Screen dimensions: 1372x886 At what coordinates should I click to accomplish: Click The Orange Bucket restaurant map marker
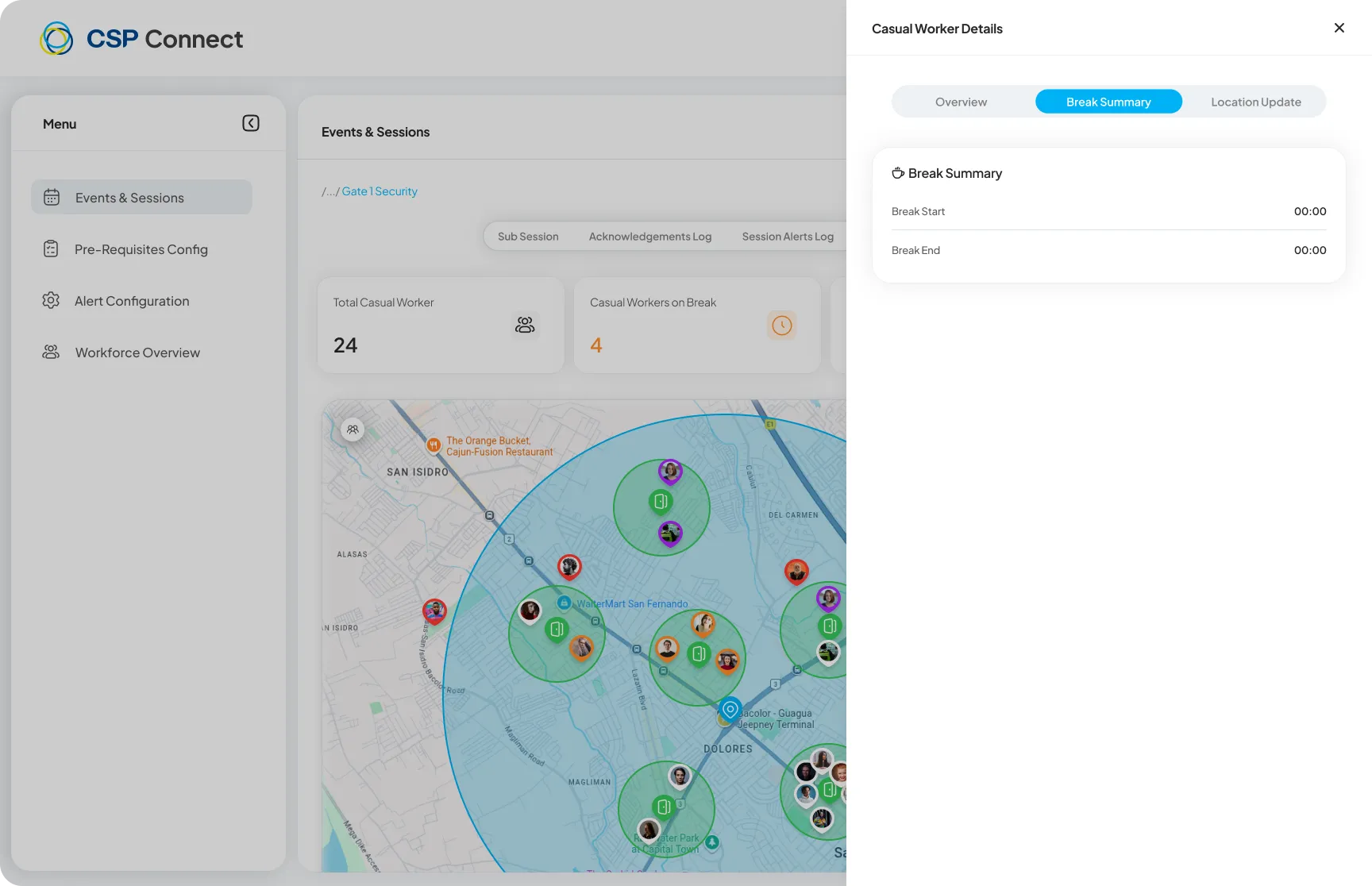point(434,445)
